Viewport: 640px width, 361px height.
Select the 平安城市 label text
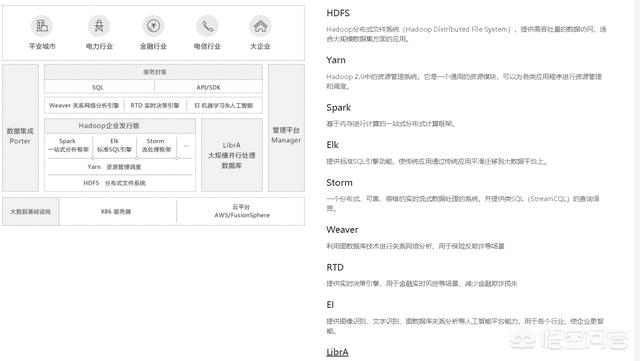(42, 46)
